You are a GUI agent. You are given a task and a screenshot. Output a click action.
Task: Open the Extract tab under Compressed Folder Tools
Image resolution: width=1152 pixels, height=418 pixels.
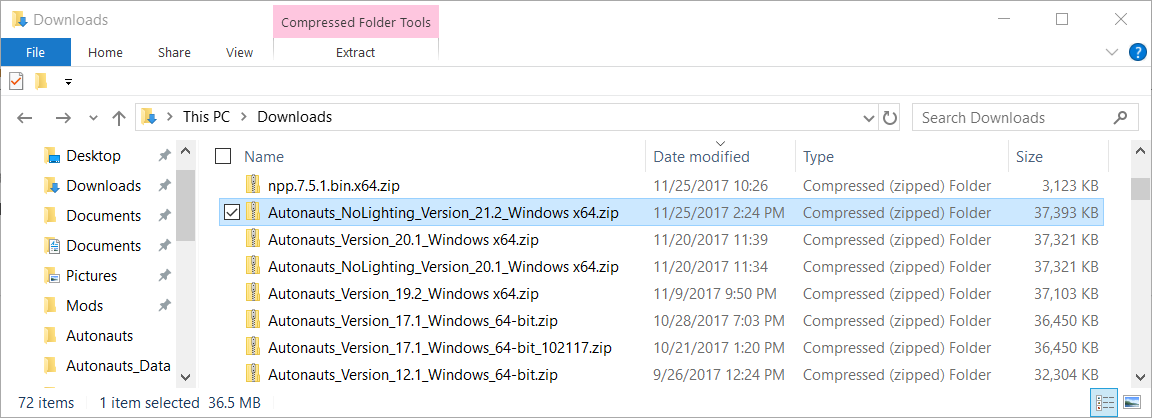[356, 52]
